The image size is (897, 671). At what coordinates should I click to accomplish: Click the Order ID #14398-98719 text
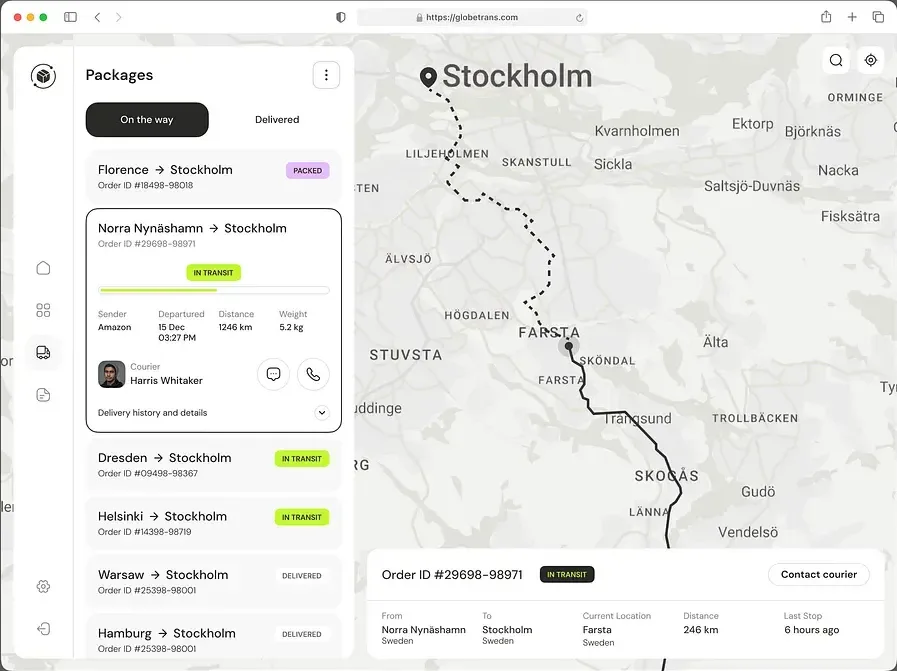(145, 532)
